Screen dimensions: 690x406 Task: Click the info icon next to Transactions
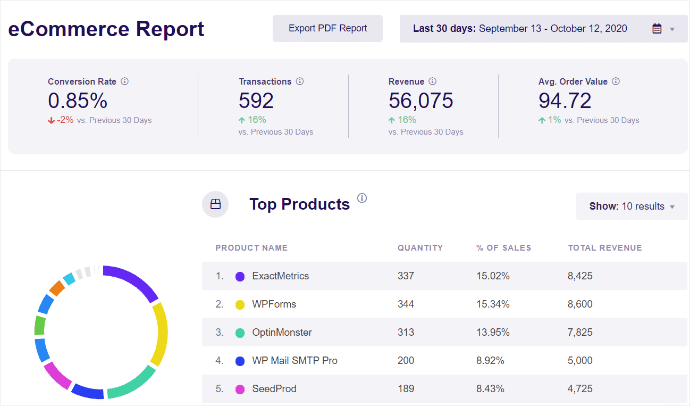pyautogui.click(x=300, y=81)
